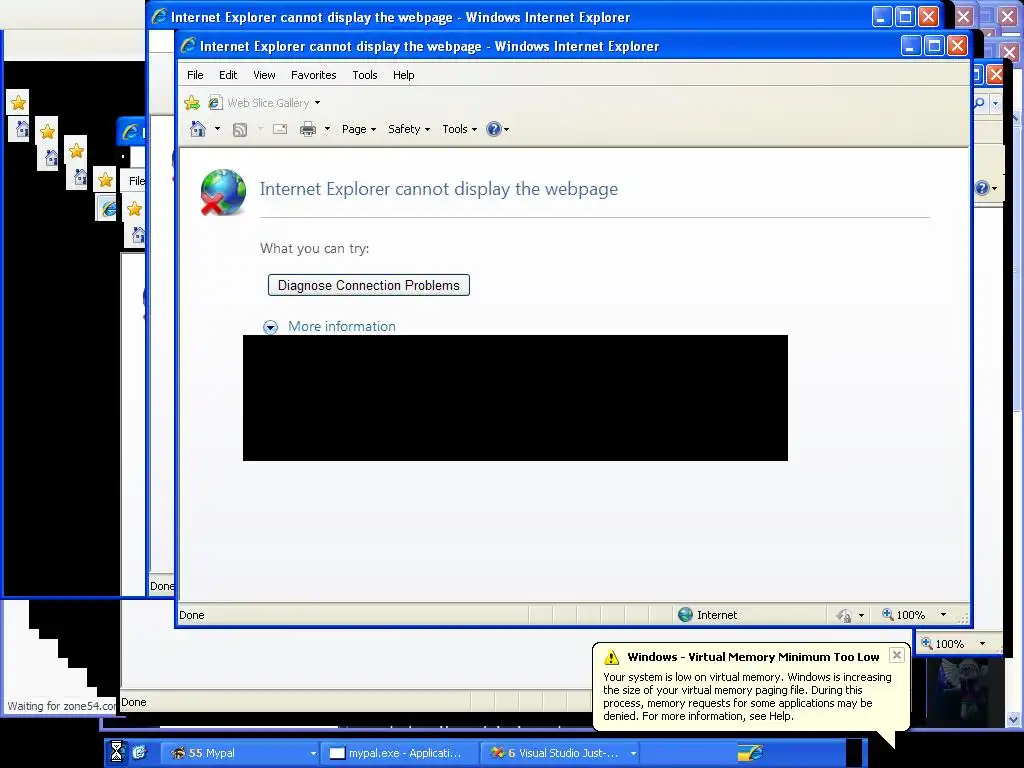Click the IE page icon in cascaded background window
1024x768 pixels.
tap(108, 208)
